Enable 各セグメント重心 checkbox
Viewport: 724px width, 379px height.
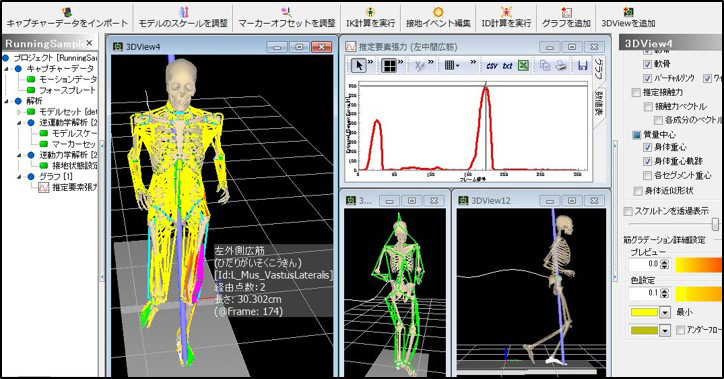click(x=647, y=175)
